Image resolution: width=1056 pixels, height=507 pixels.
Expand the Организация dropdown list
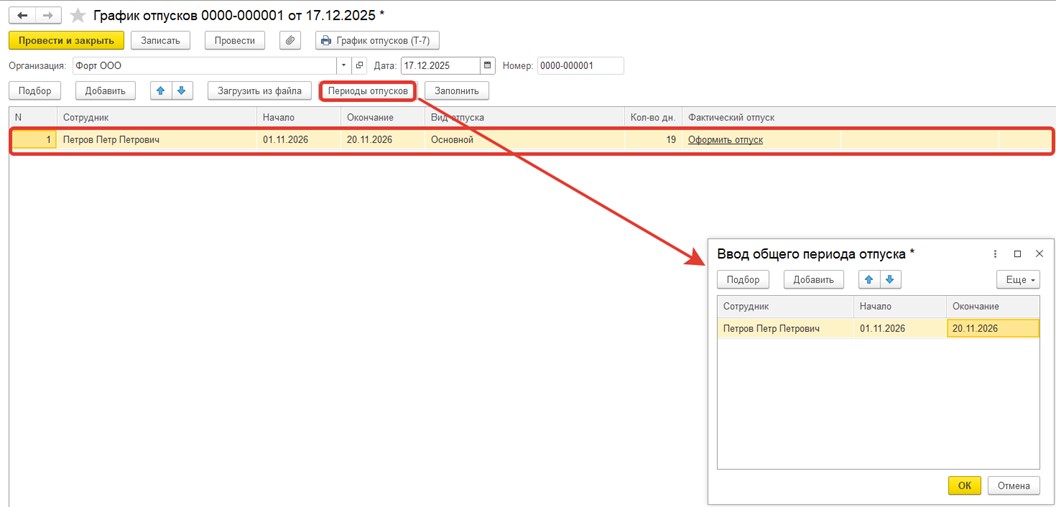click(344, 66)
